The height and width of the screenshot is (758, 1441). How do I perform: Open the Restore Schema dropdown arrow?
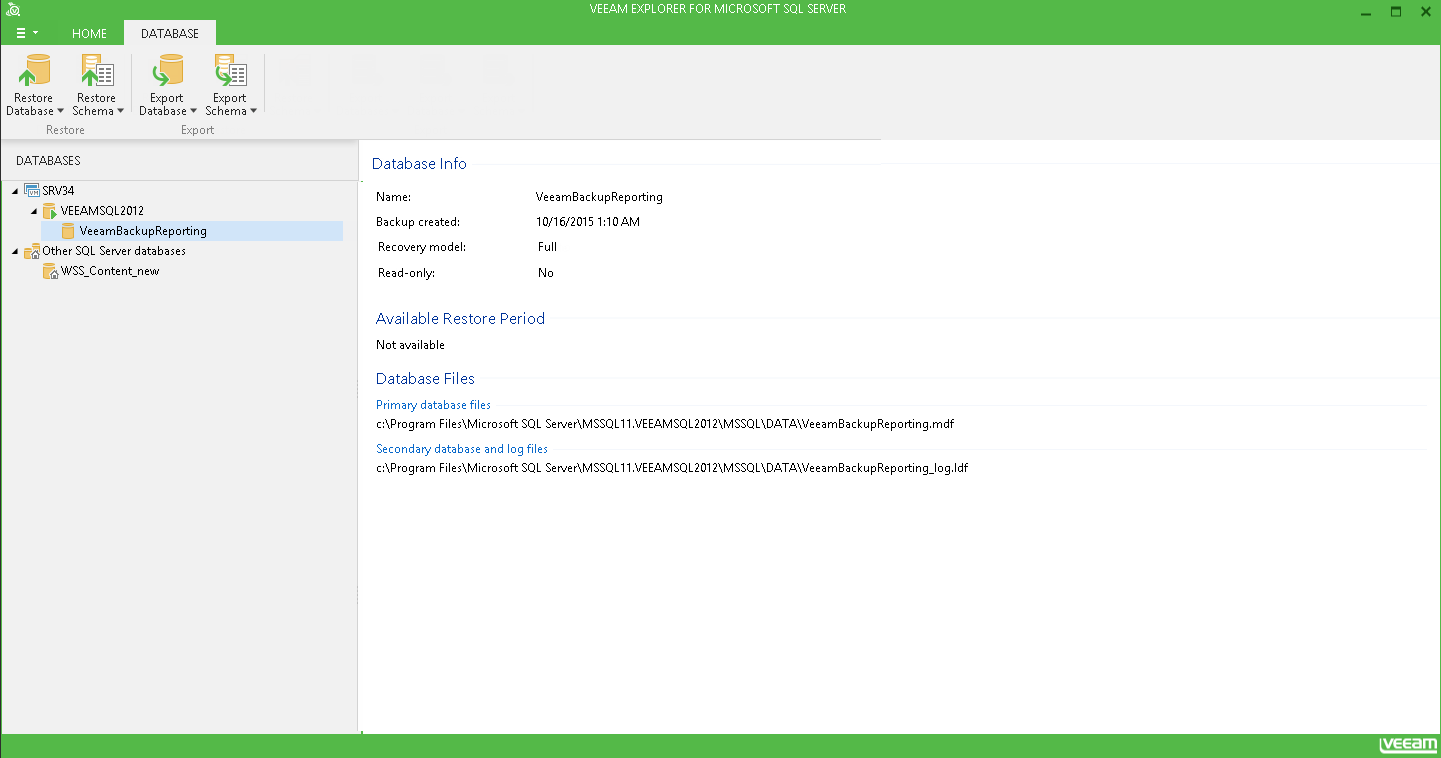(120, 111)
